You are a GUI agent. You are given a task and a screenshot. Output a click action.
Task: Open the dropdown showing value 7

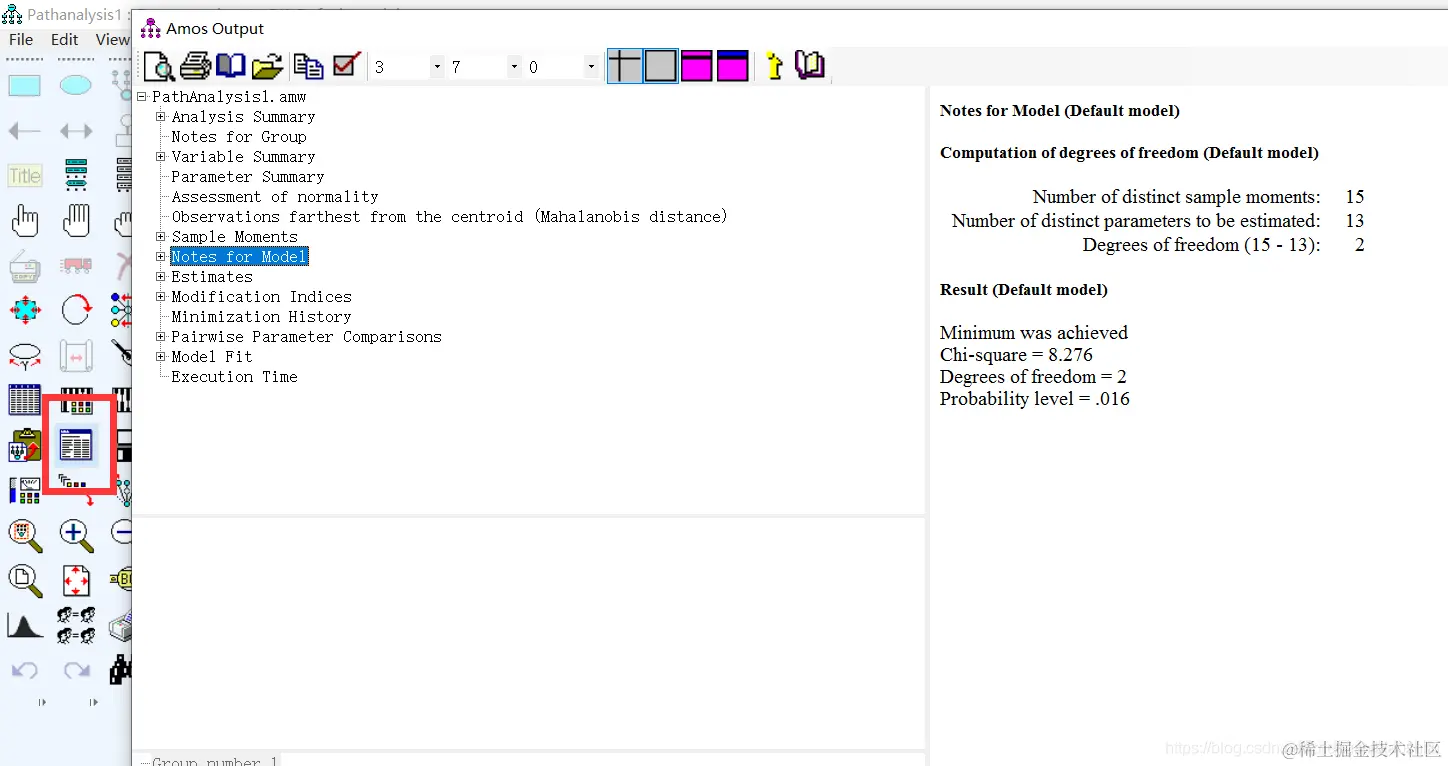pos(514,67)
